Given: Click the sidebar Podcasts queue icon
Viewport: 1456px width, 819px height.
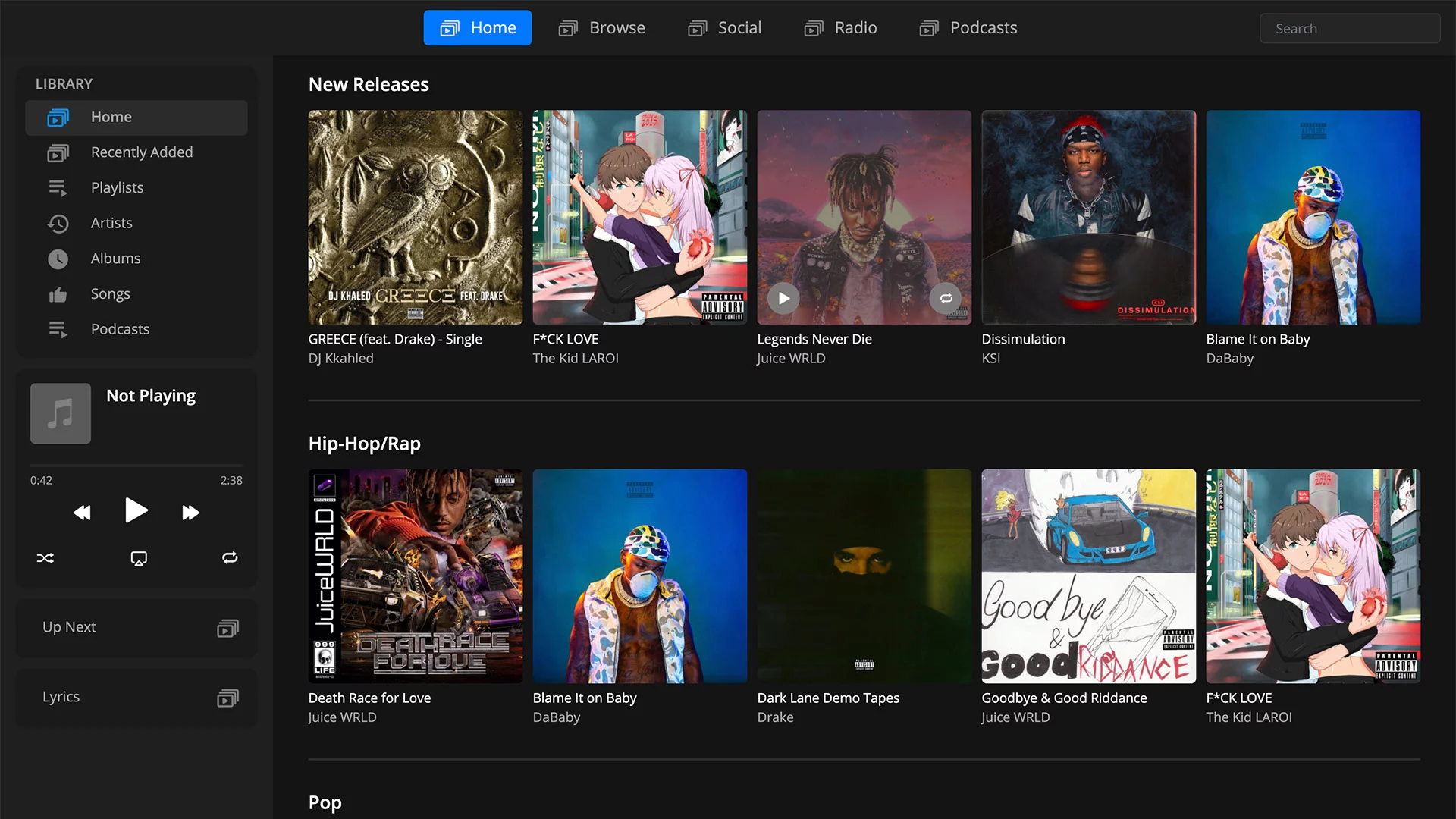Looking at the screenshot, I should point(58,330).
